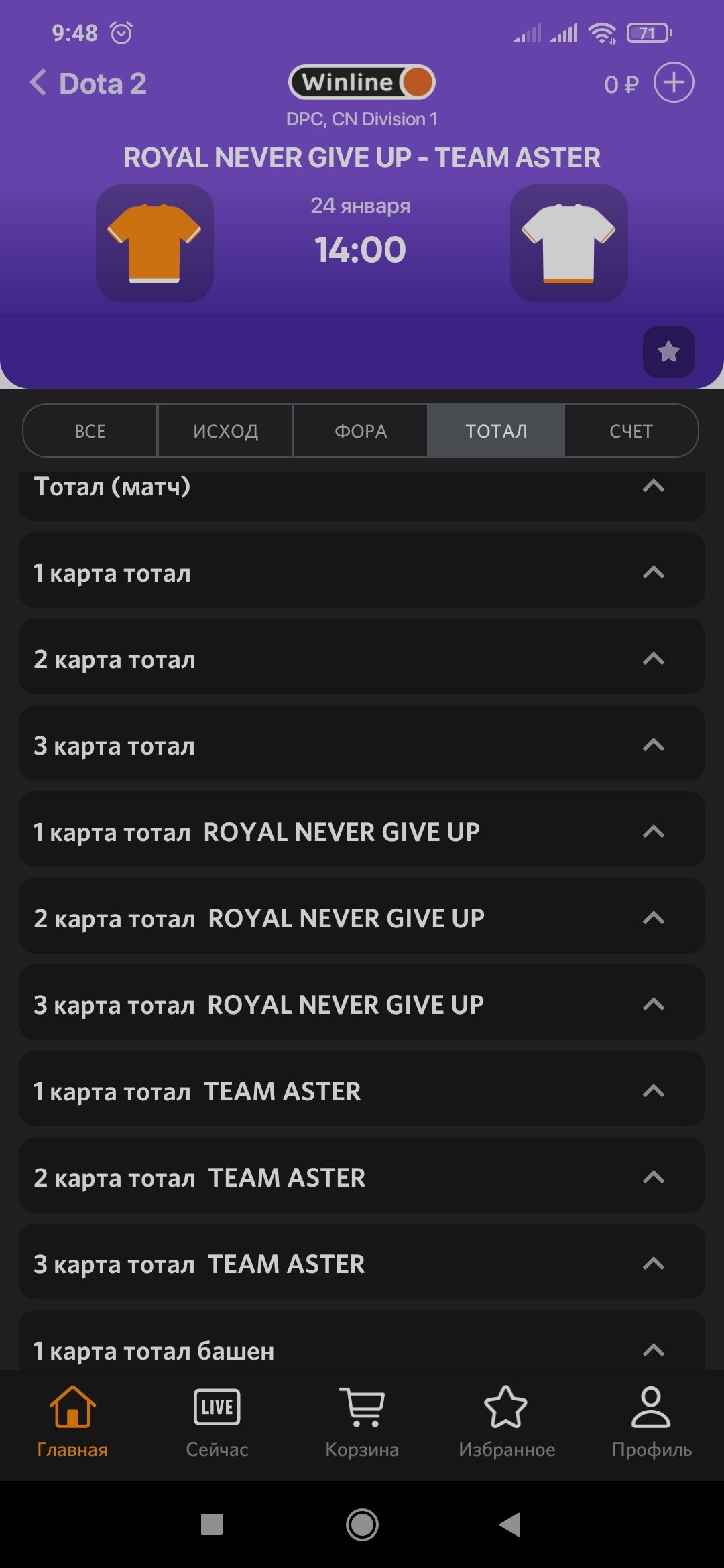Tap the back arrow next to Dota 2
The height and width of the screenshot is (1568, 724).
tap(38, 83)
